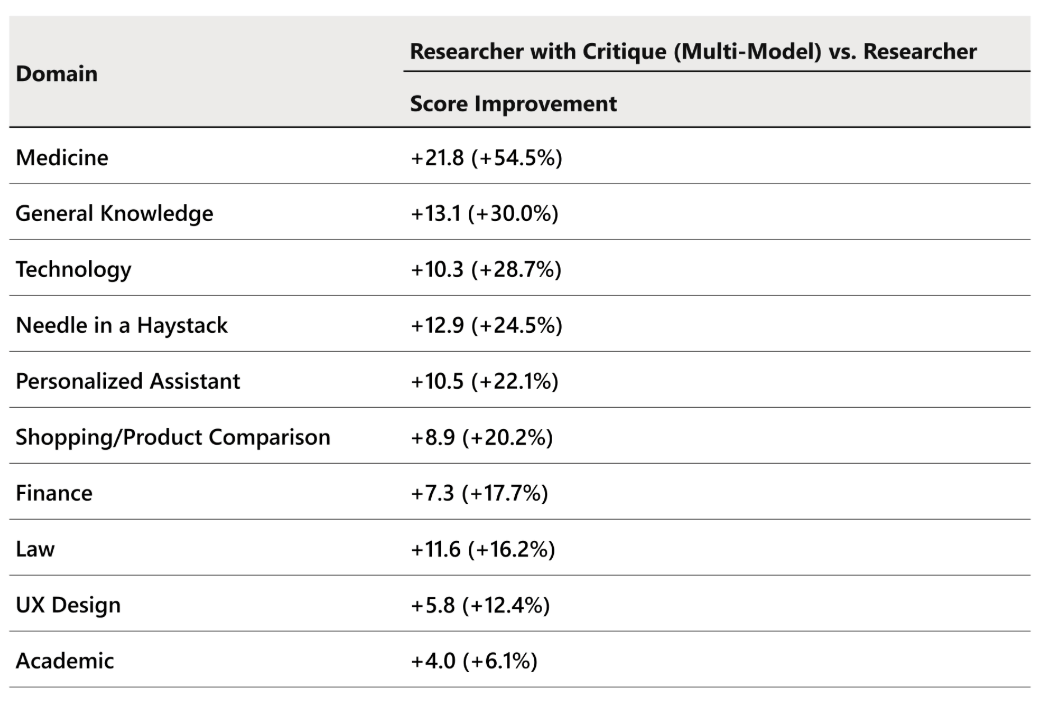Viewport: 1046px width, 702px height.
Task: Click the +5.8 (+12.4%) score value
Action: pyautogui.click(x=480, y=605)
